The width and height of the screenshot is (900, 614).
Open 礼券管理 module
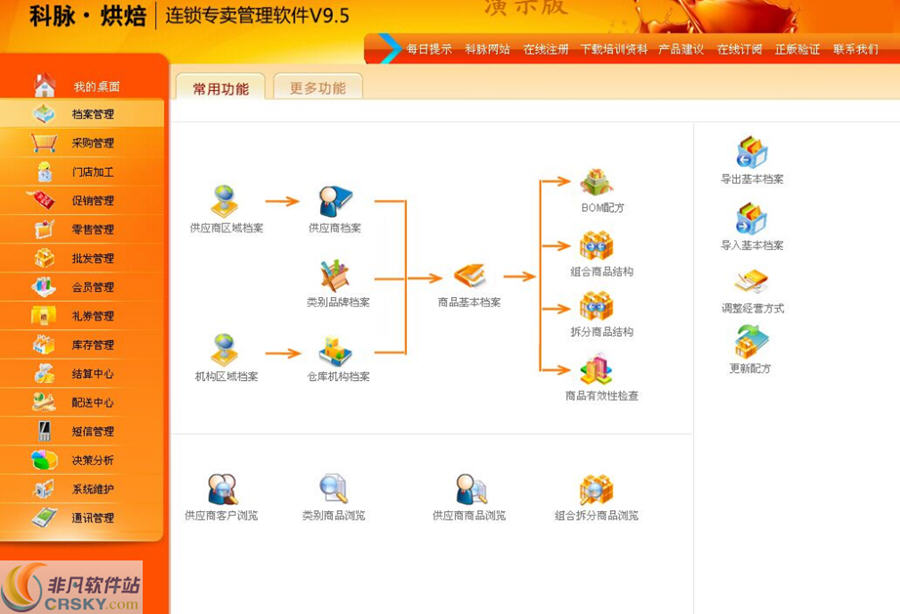(82, 316)
